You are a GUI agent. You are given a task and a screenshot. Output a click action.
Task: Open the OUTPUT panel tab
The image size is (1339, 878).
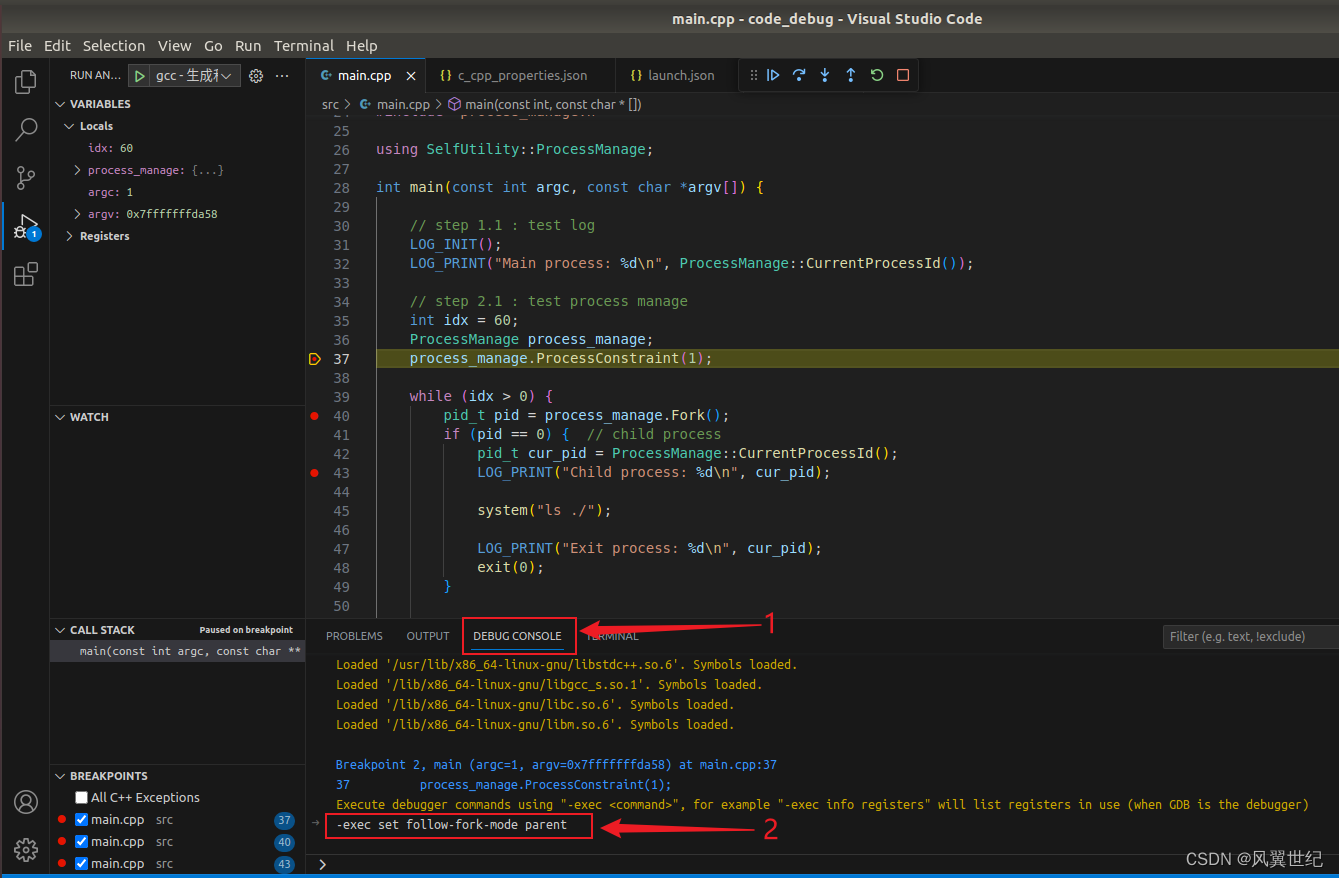point(428,636)
